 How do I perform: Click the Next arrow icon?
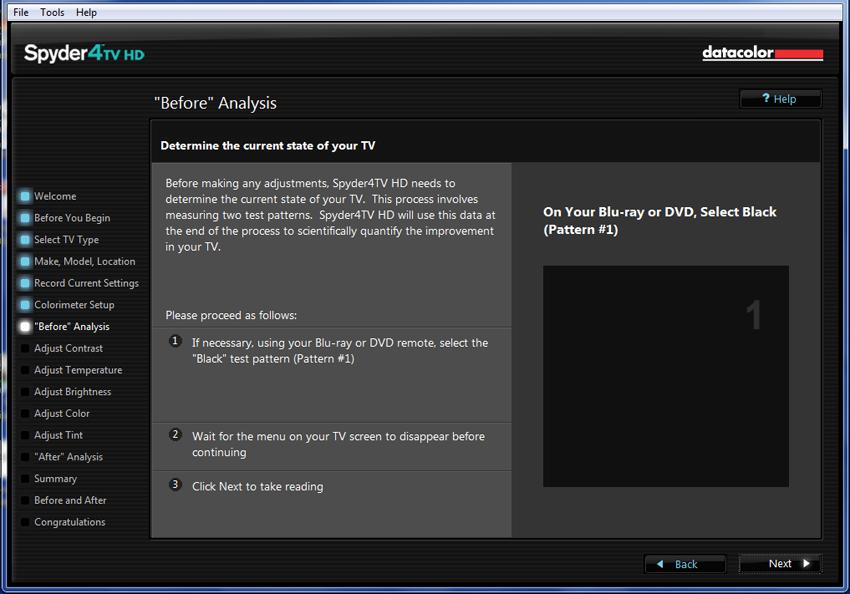(807, 563)
